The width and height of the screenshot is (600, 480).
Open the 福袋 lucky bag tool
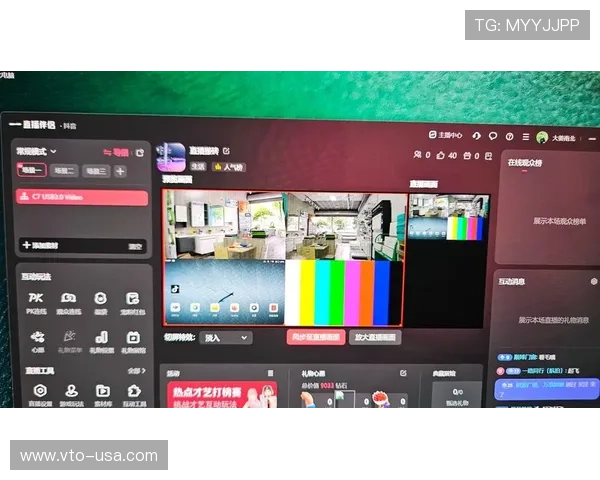pyautogui.click(x=101, y=303)
